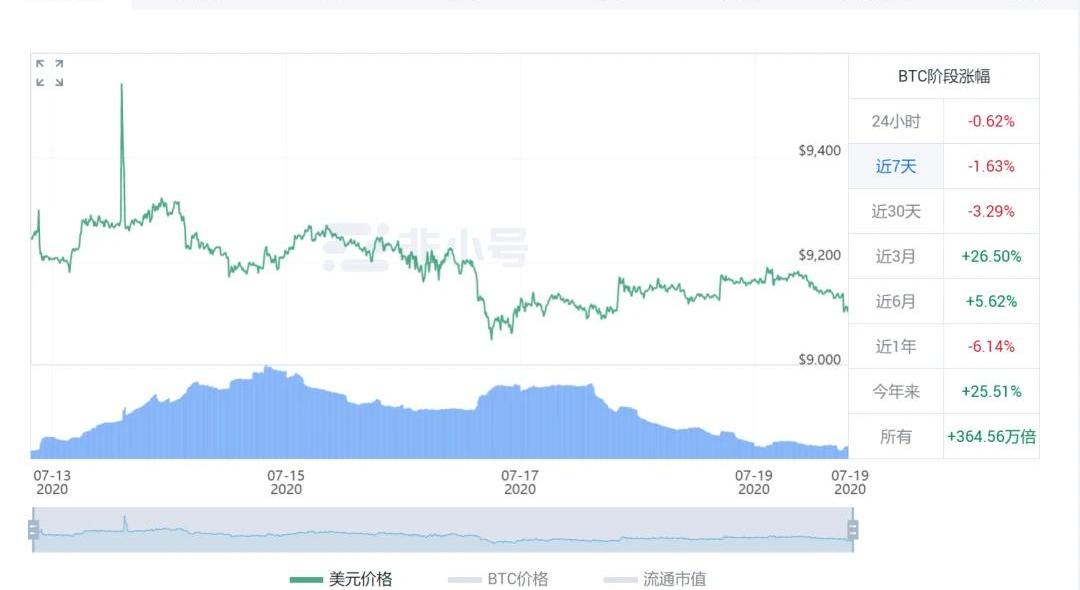The height and width of the screenshot is (590, 1080).
Task: Open the 今年来 year-to-date range
Action: point(895,391)
